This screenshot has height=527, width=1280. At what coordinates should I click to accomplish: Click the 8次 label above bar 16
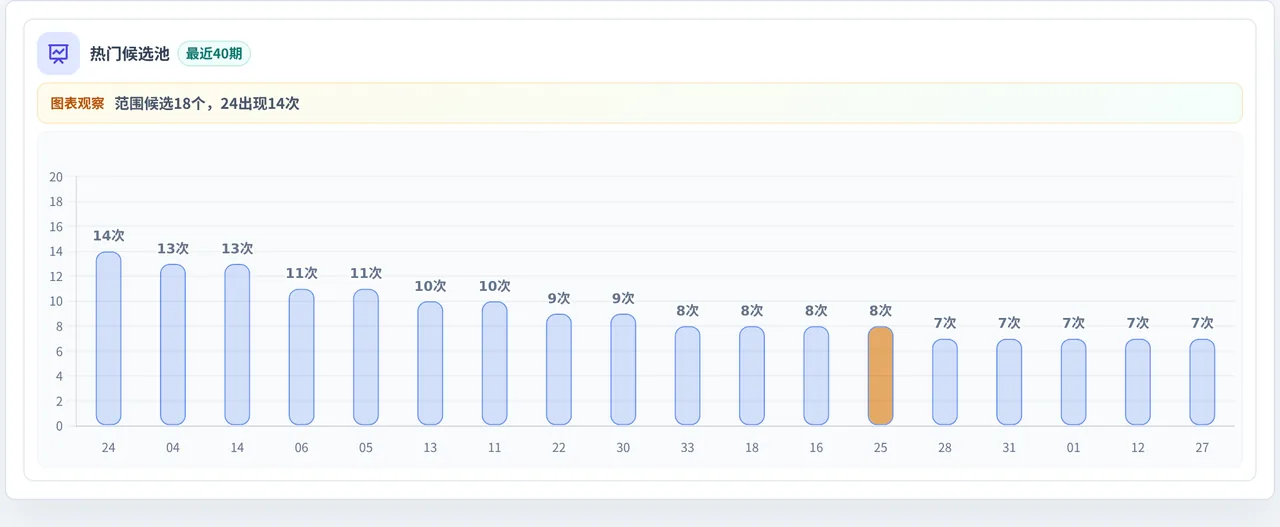tap(816, 311)
